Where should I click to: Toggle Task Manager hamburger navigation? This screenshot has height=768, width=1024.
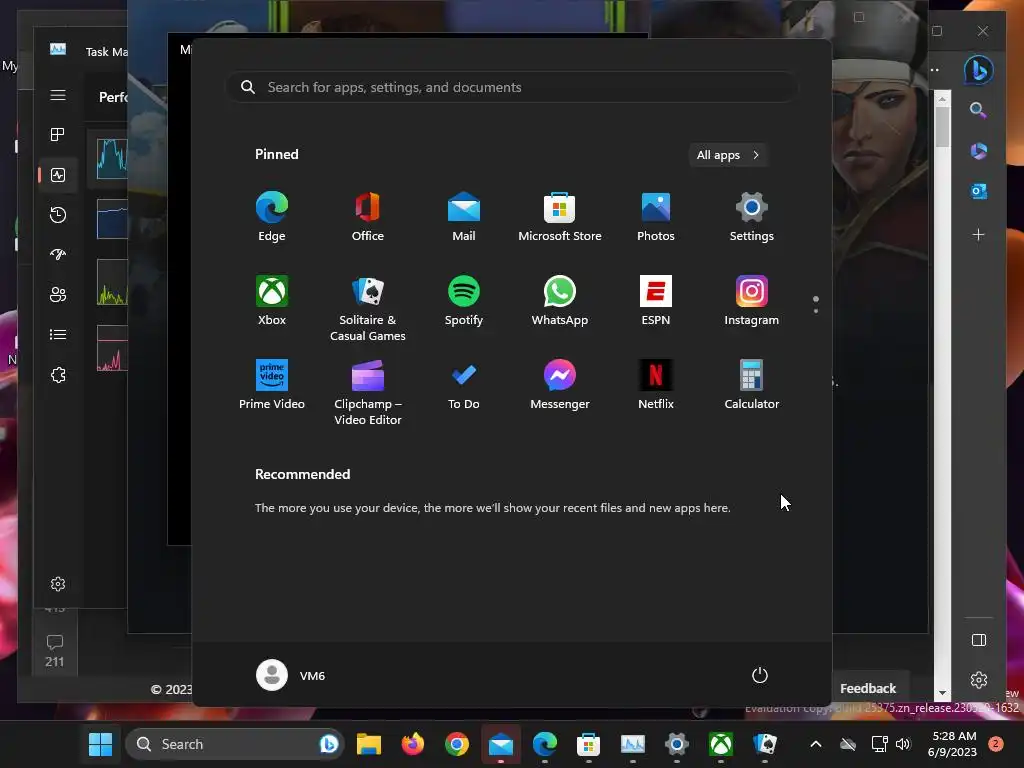pyautogui.click(x=58, y=95)
